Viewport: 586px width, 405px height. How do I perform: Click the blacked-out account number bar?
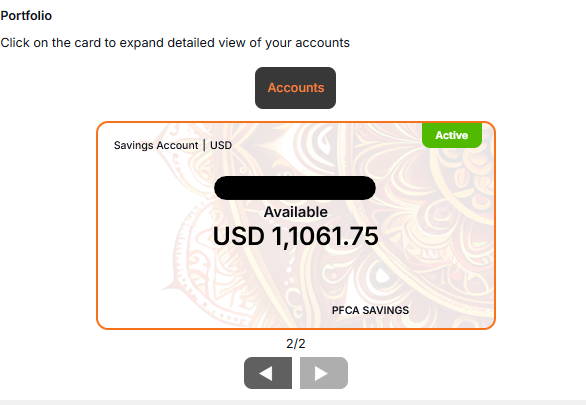(295, 188)
